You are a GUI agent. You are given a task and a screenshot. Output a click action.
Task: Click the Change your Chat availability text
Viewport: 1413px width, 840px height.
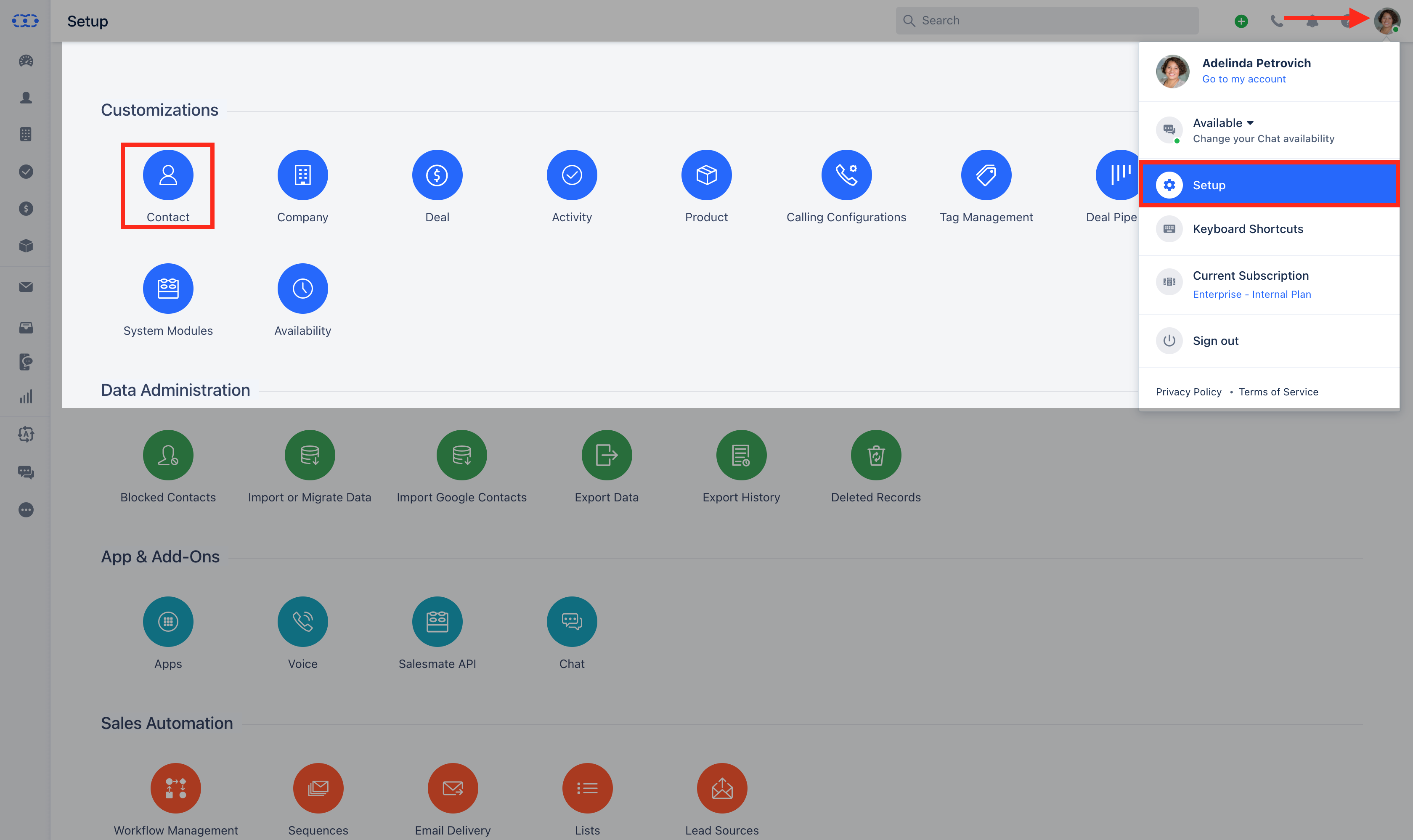point(1264,139)
